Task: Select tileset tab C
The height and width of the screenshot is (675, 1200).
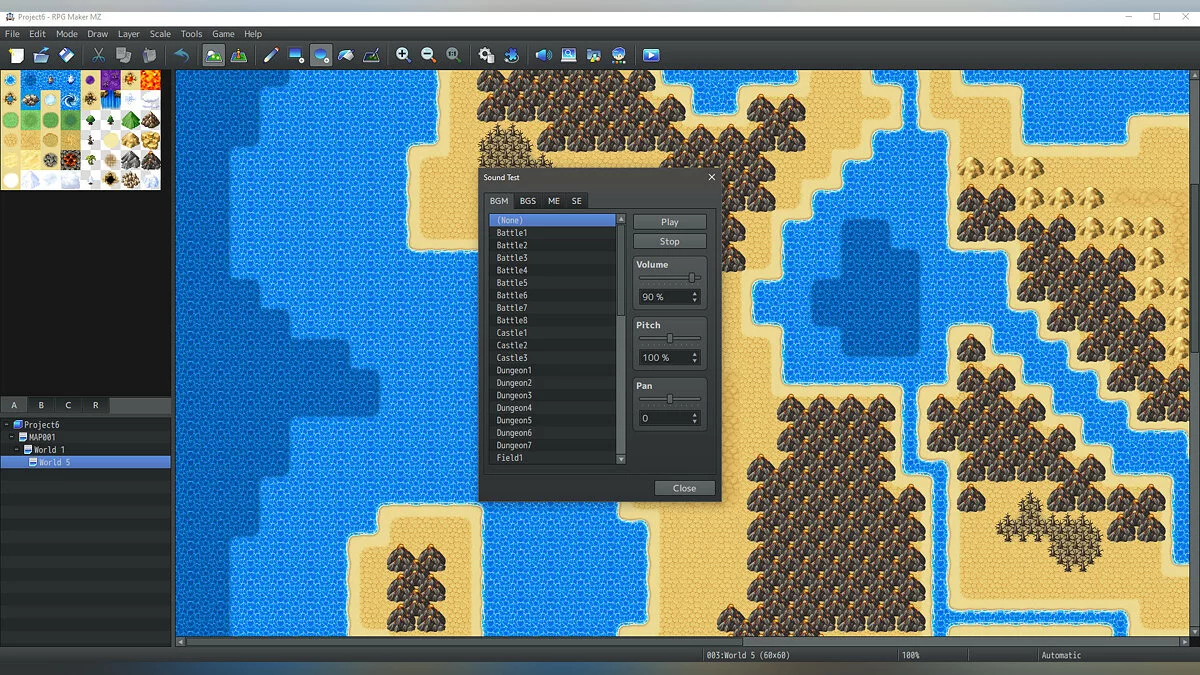Action: 68,405
